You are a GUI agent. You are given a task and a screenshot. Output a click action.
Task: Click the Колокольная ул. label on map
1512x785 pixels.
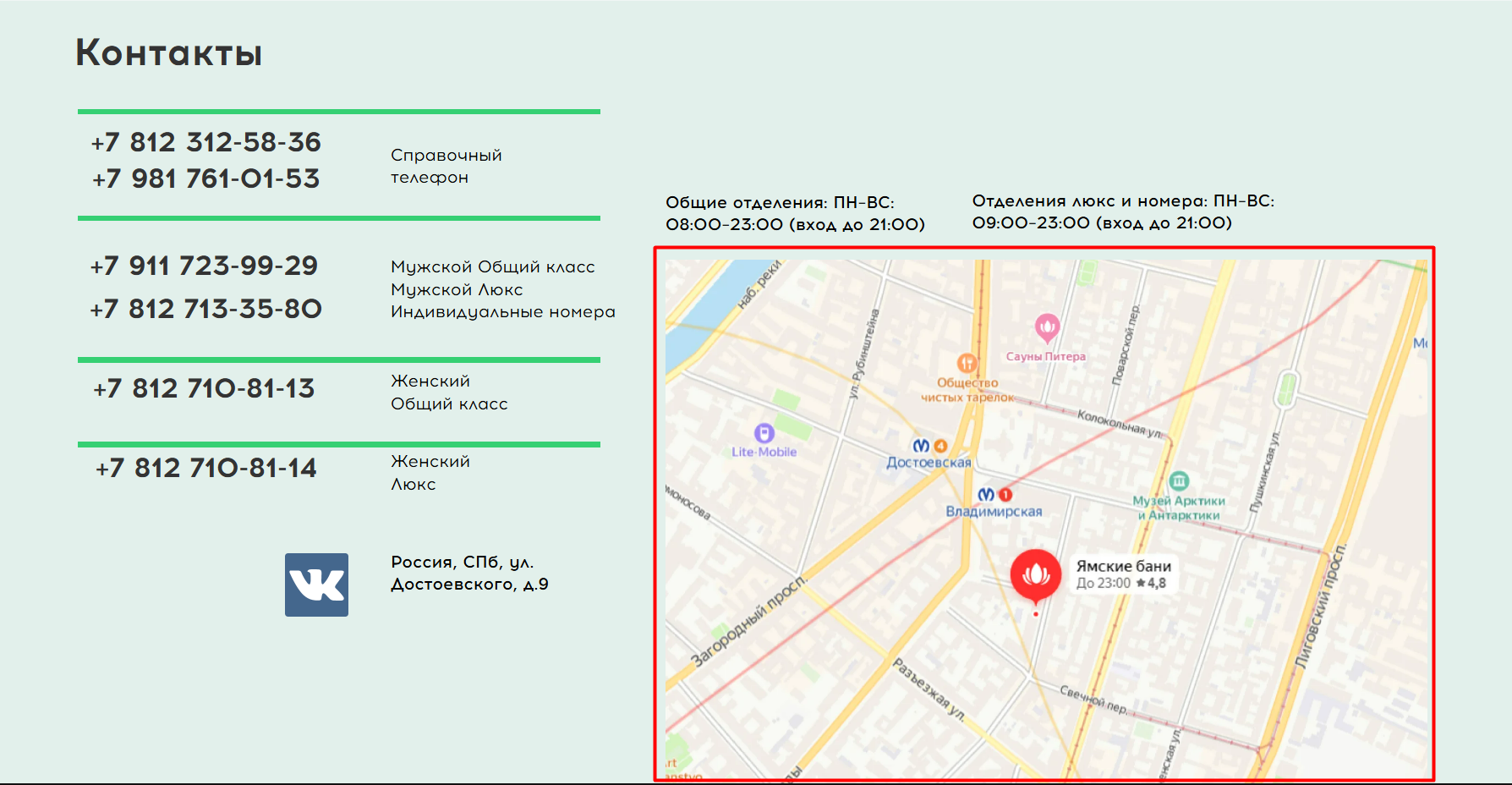pyautogui.click(x=1120, y=424)
